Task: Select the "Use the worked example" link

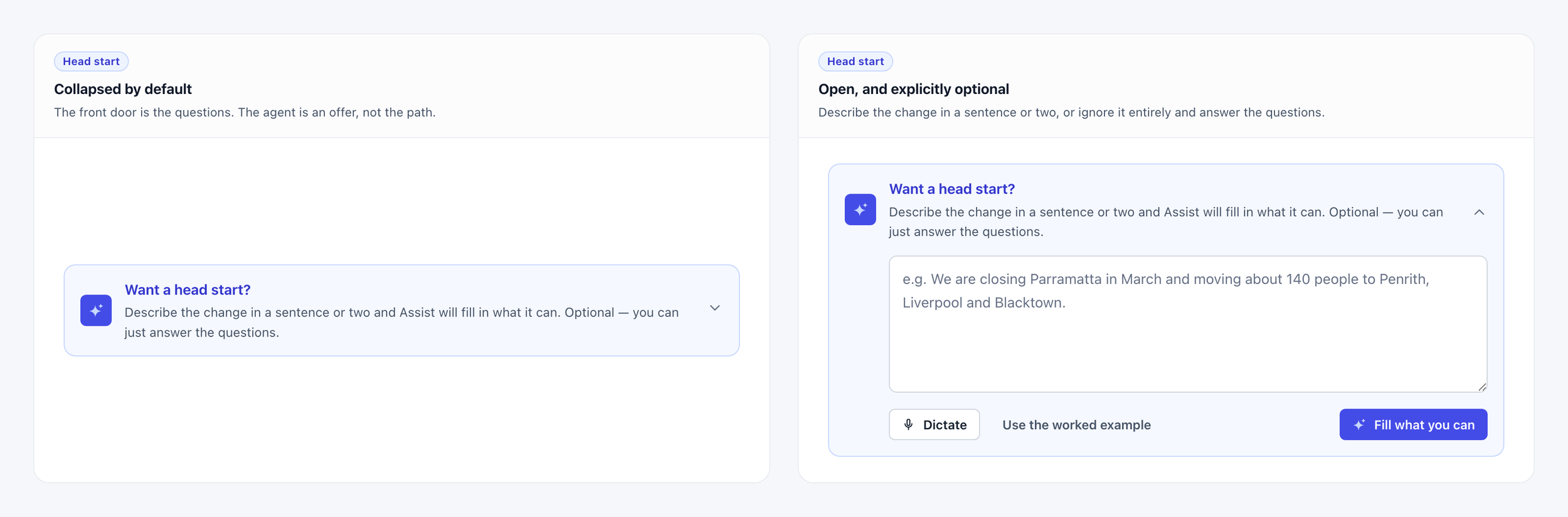Action: 1076,424
